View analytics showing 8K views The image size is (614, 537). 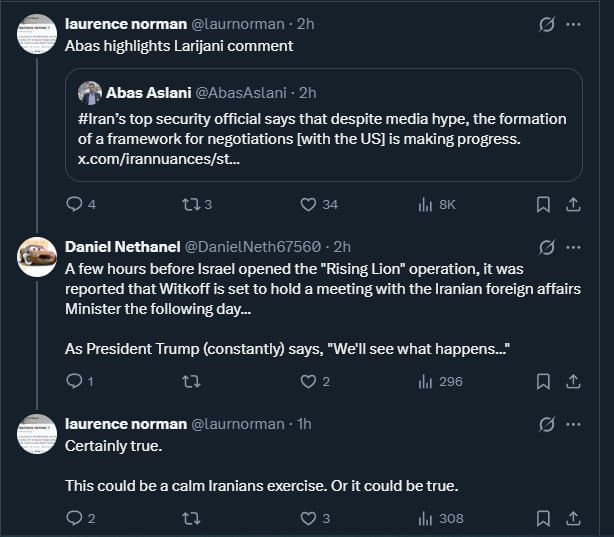[x=425, y=204]
